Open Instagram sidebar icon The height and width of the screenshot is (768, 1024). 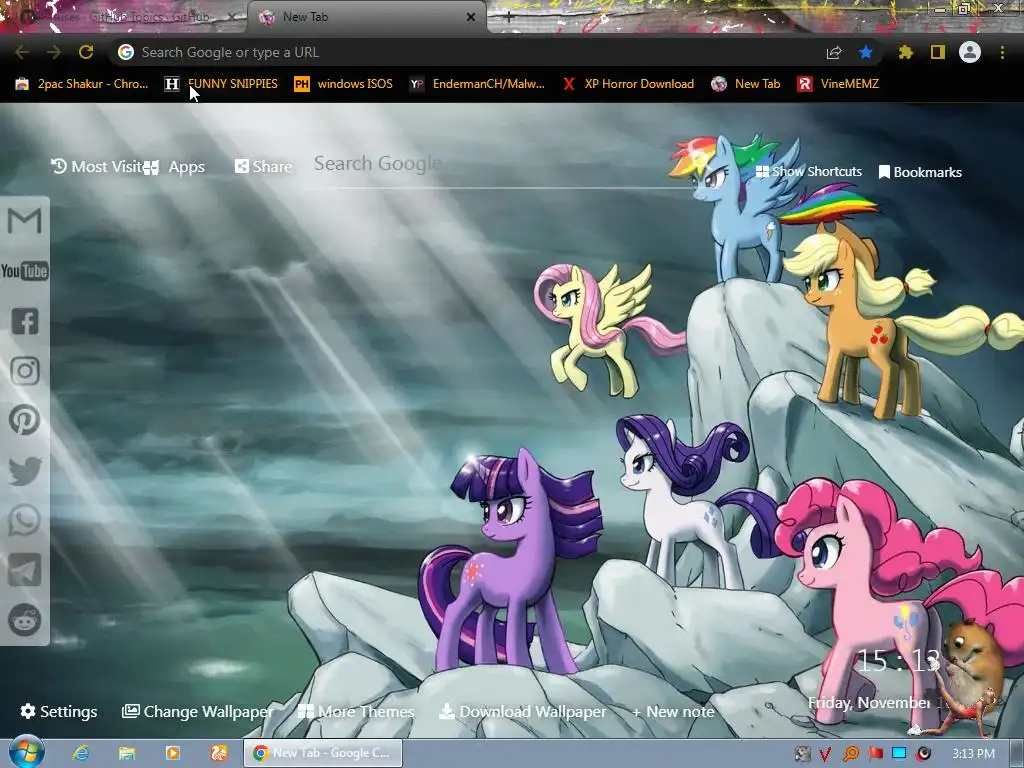25,371
